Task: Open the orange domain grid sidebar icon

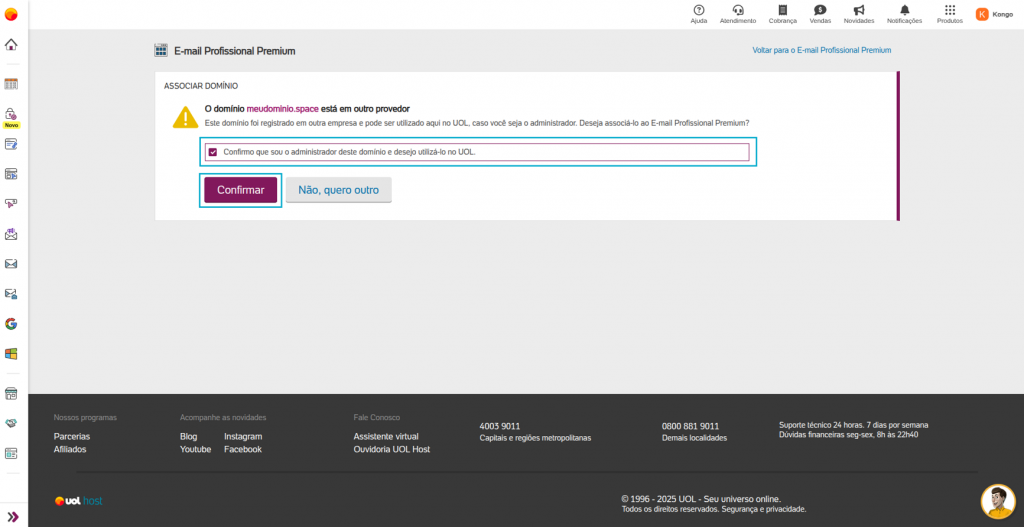Action: click(11, 84)
